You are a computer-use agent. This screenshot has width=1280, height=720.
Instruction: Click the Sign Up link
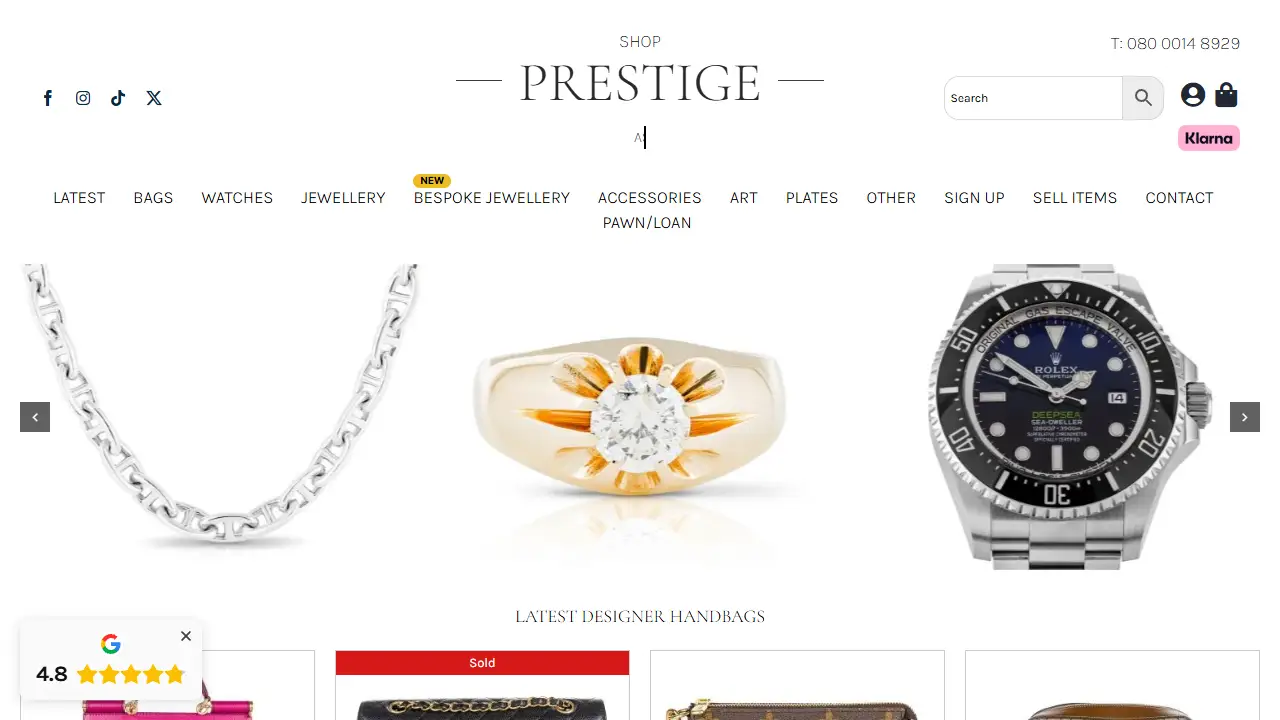(974, 198)
